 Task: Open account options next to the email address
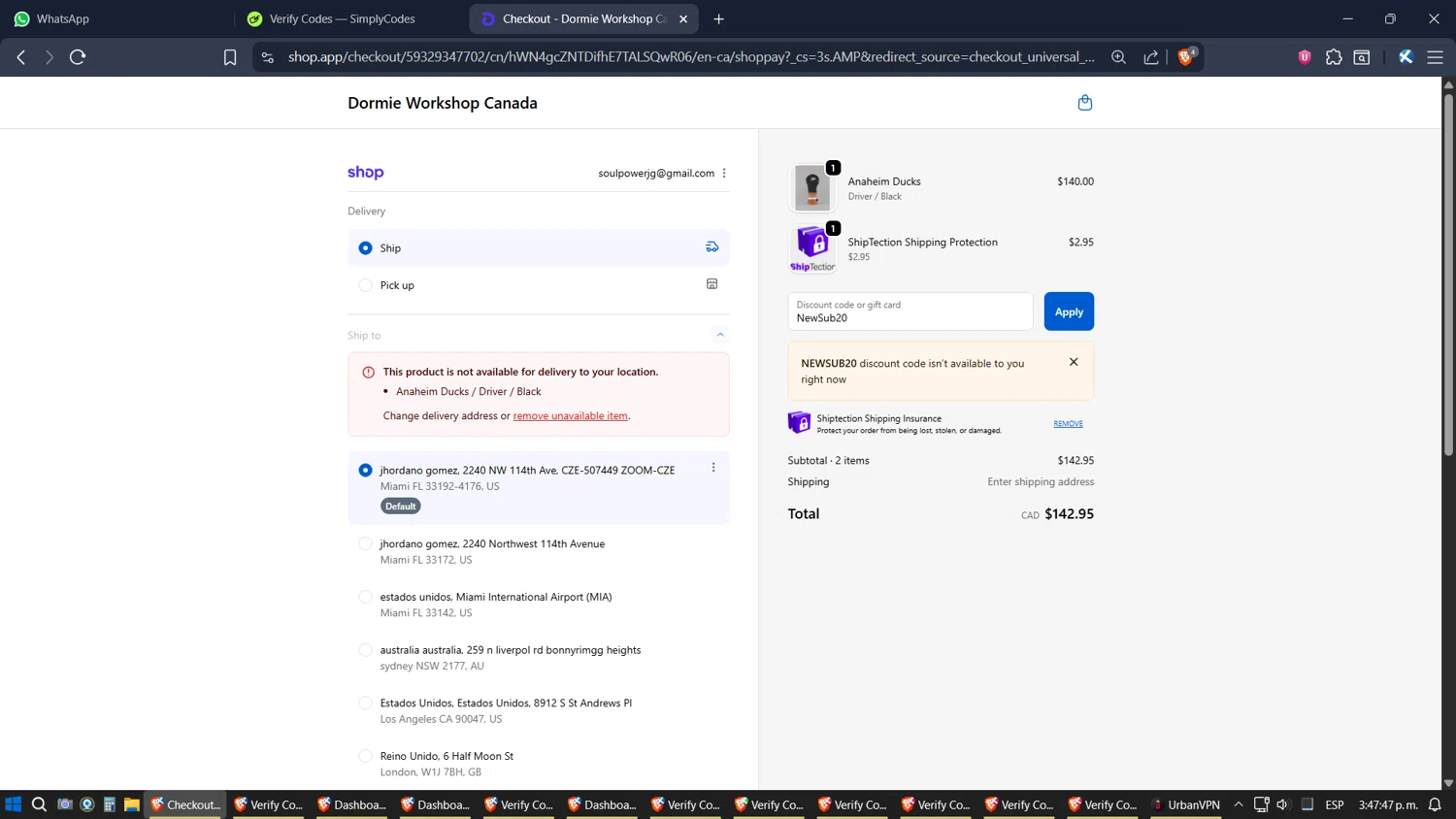(x=724, y=173)
